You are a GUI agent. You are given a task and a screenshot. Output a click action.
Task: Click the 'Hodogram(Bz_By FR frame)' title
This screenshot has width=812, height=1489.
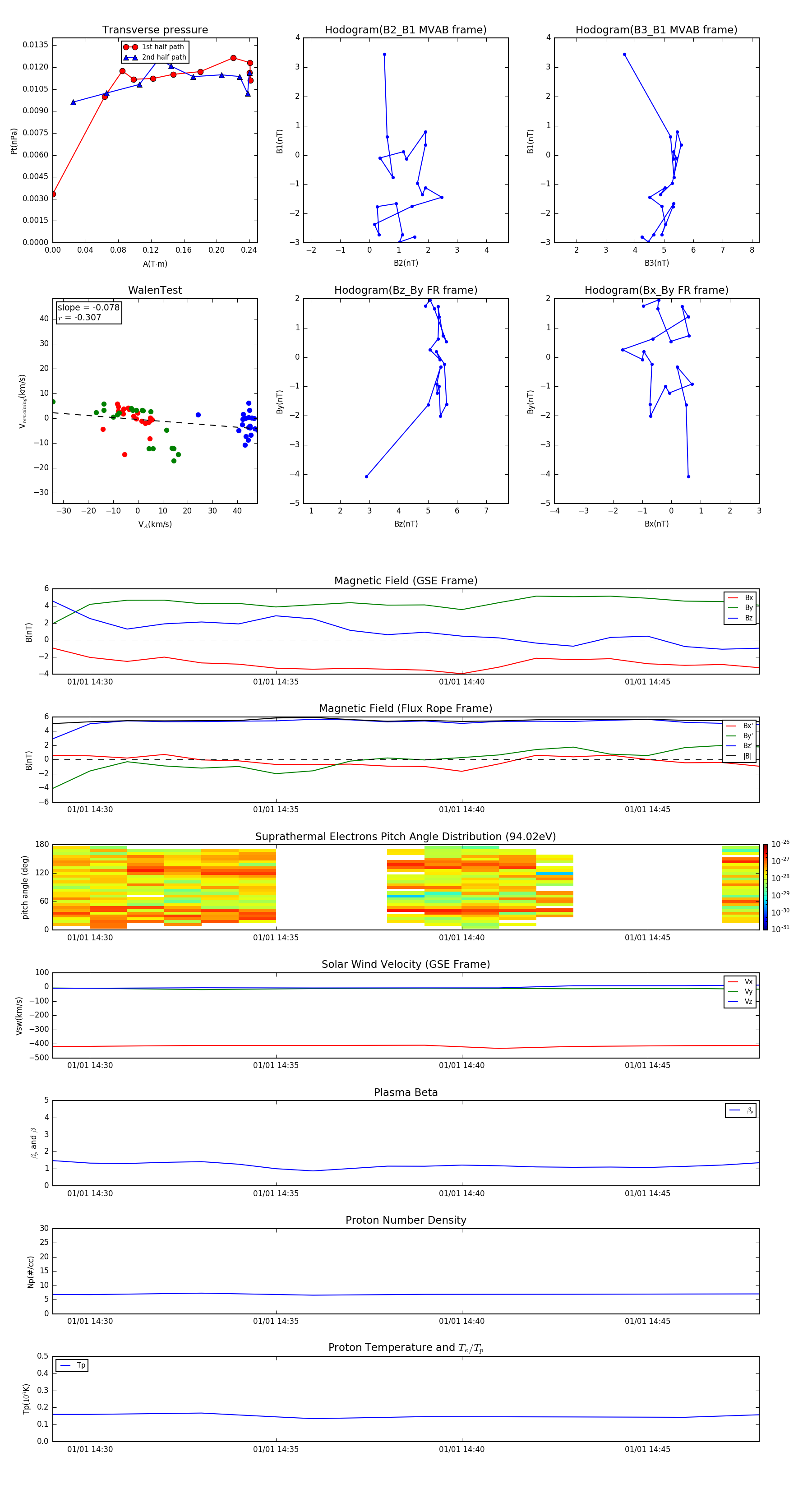406,290
